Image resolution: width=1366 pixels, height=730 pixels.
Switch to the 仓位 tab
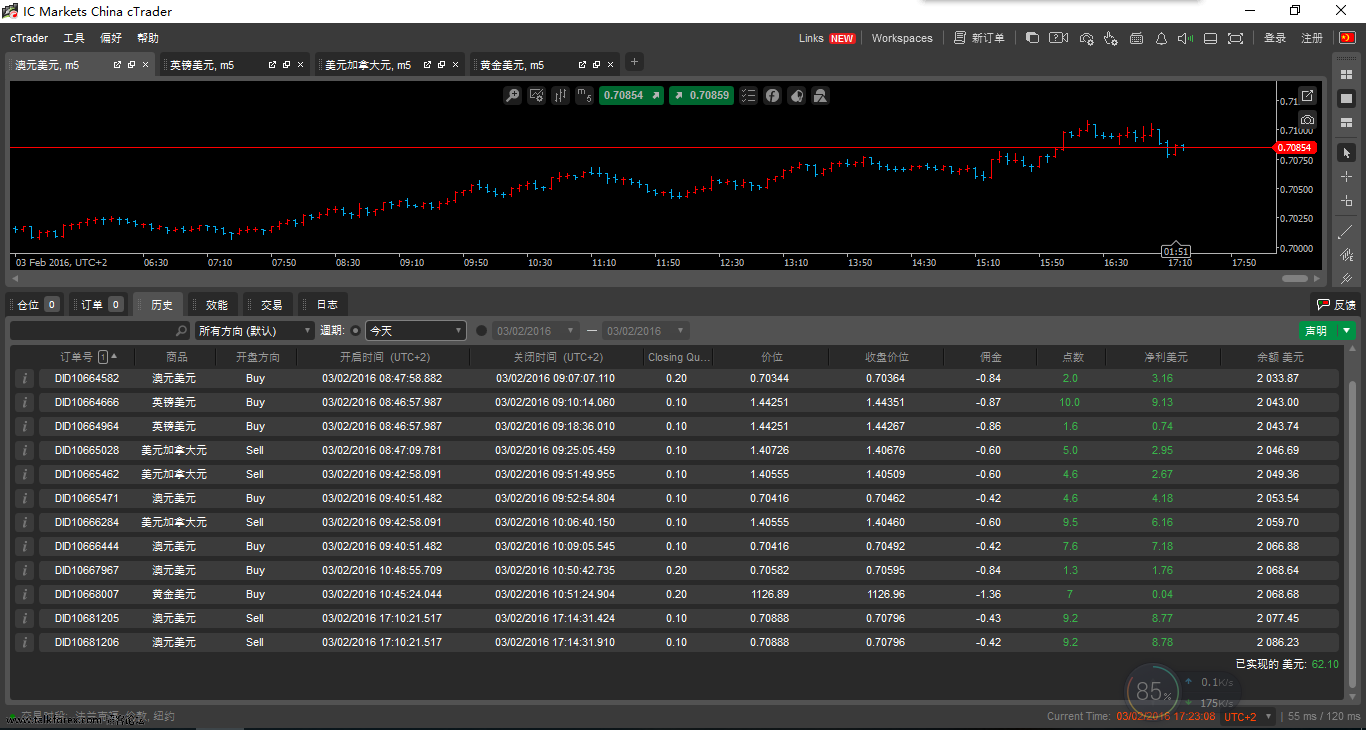coord(36,305)
